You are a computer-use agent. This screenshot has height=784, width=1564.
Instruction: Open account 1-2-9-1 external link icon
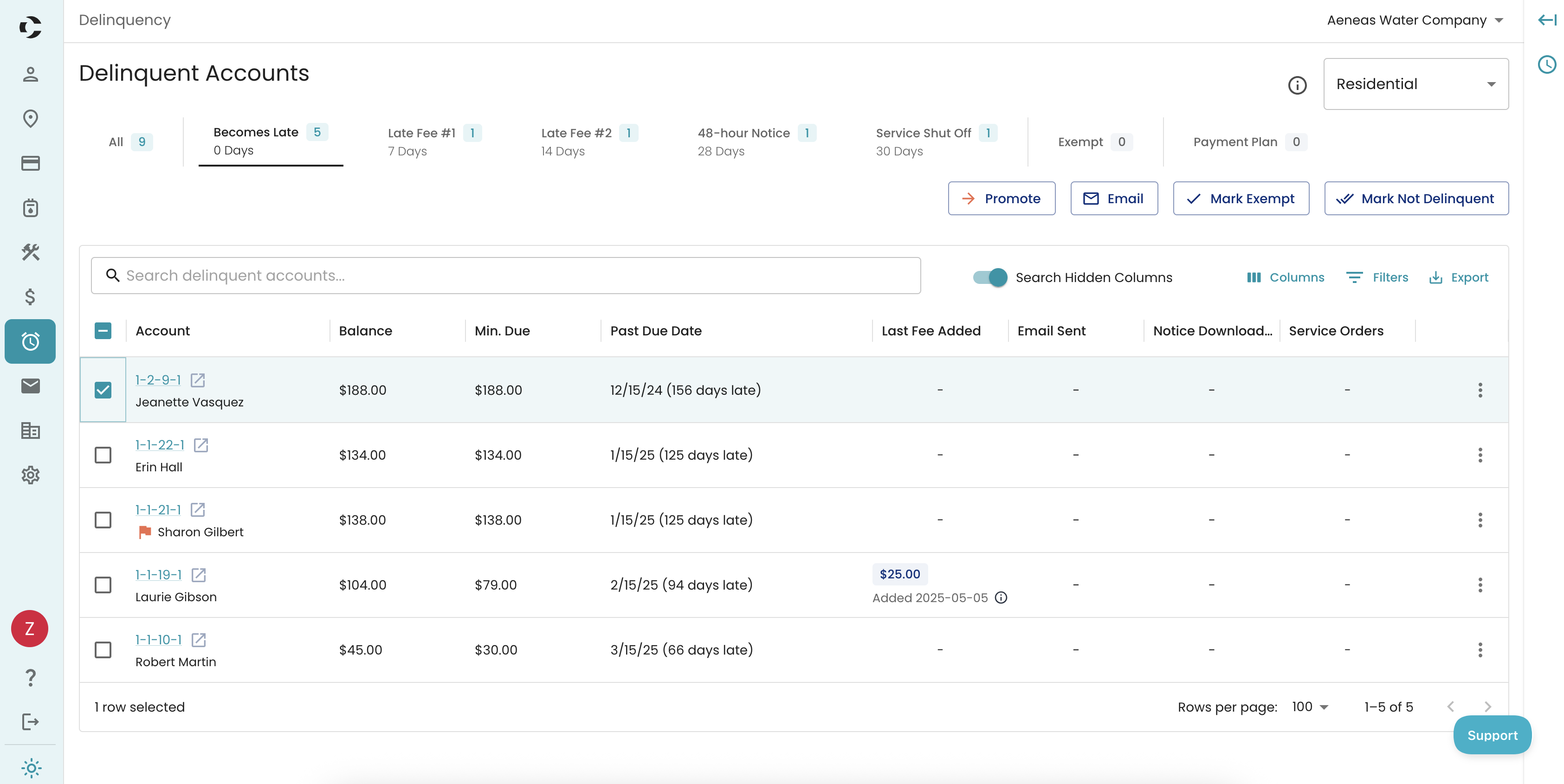point(197,380)
